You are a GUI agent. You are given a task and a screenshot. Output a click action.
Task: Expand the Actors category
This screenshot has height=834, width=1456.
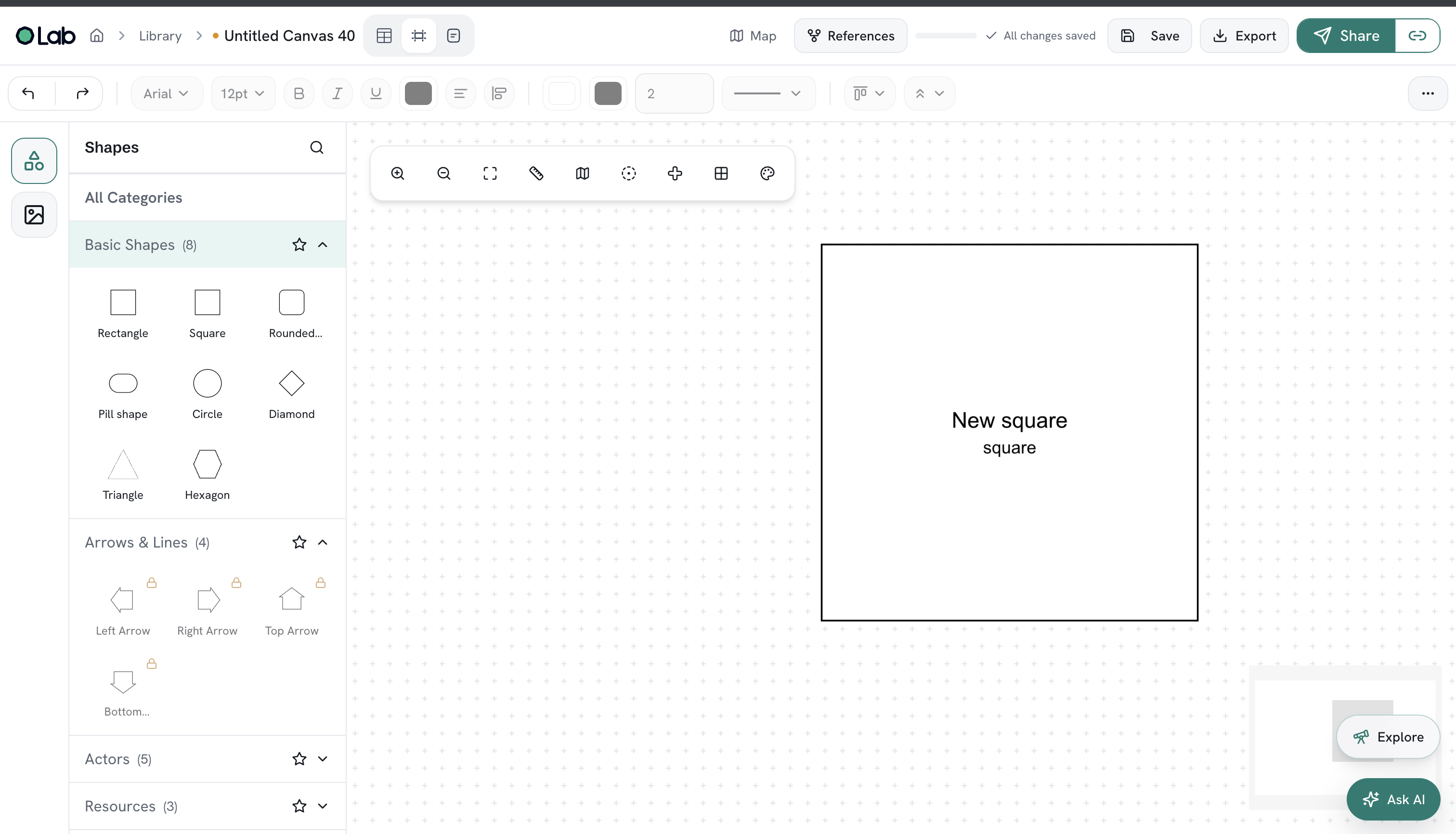pyautogui.click(x=323, y=759)
